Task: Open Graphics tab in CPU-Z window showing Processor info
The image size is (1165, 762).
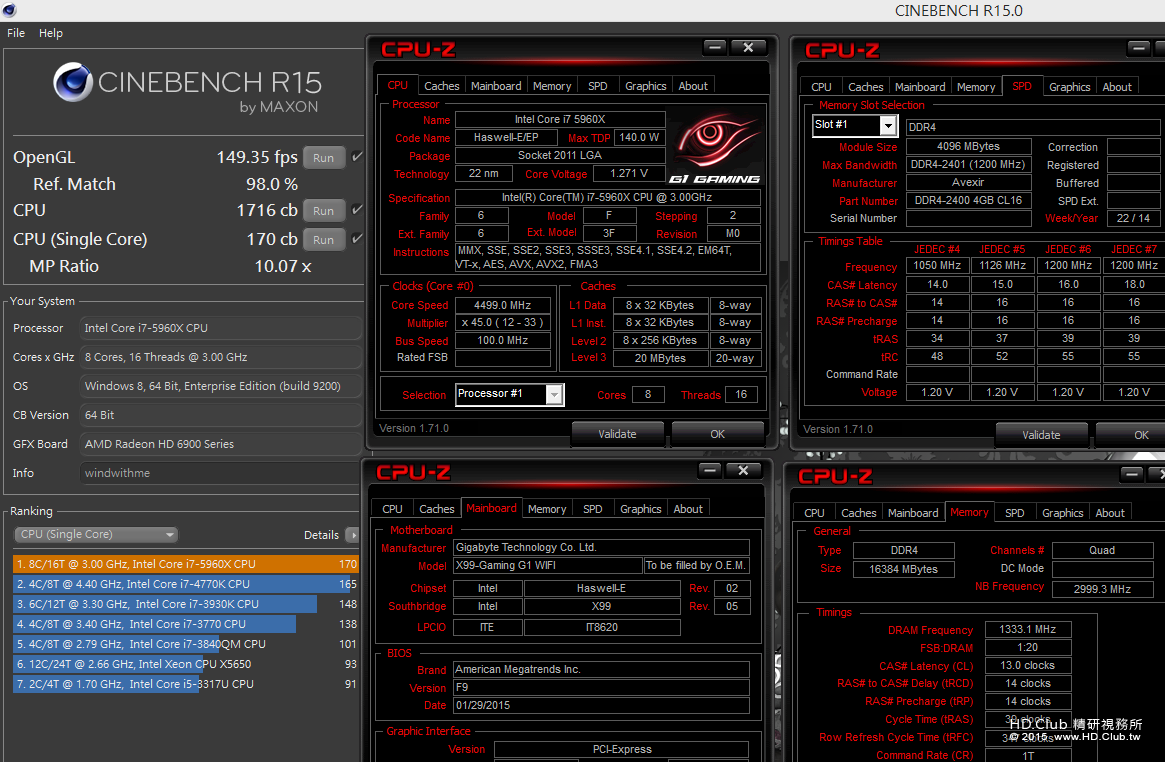Action: click(x=646, y=86)
